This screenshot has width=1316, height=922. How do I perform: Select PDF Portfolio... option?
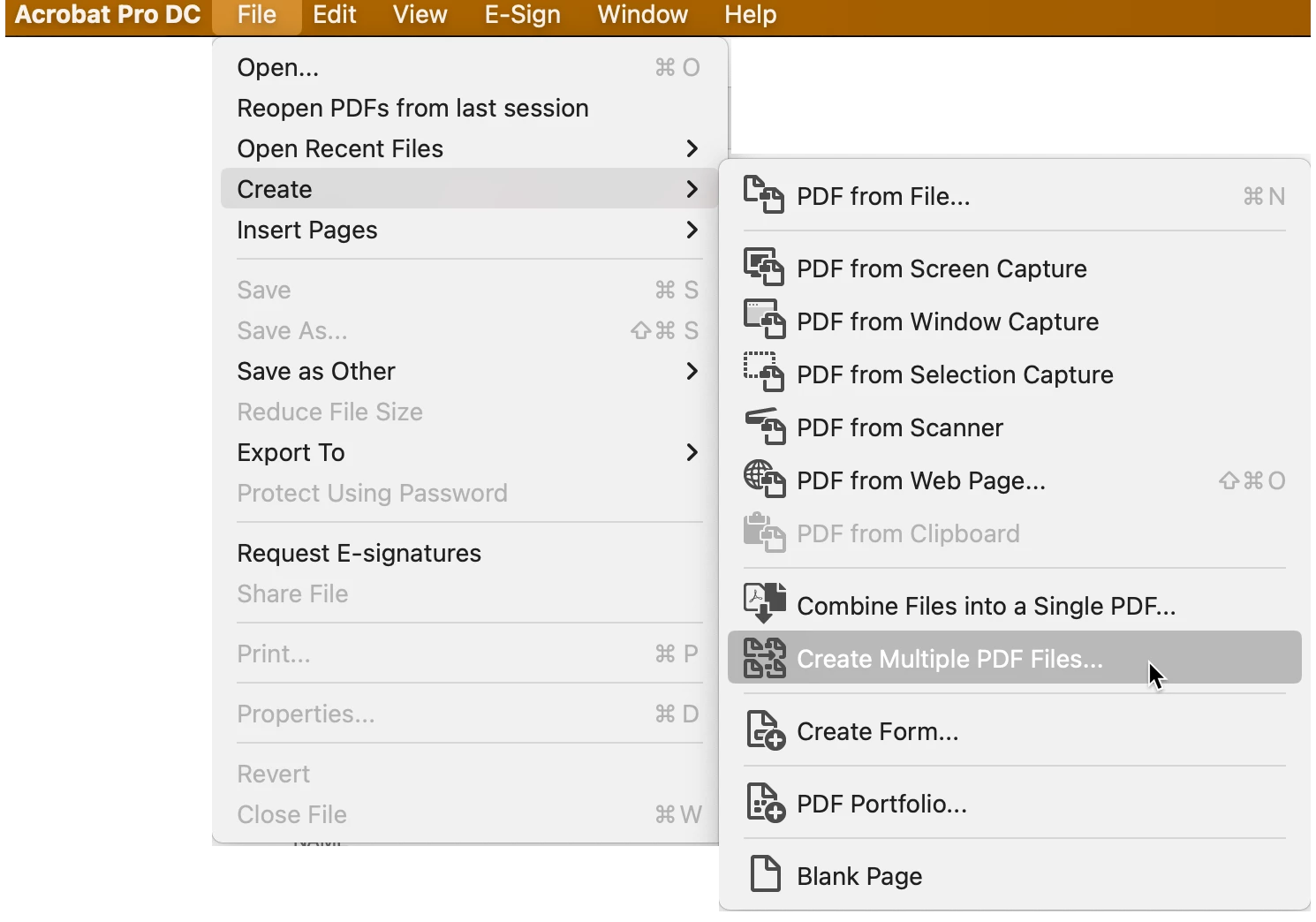tap(1014, 804)
